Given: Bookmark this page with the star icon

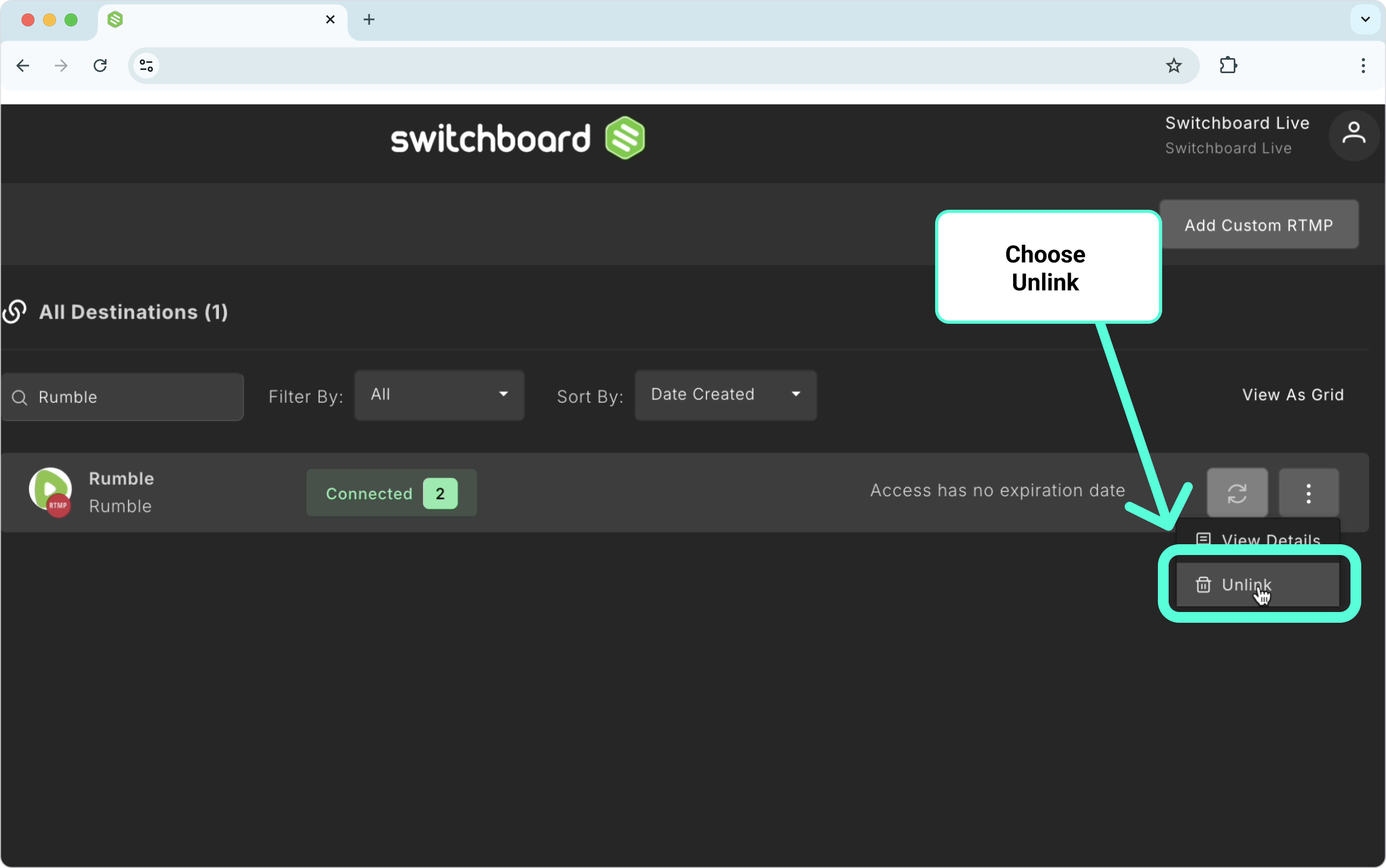Looking at the screenshot, I should tap(1173, 66).
